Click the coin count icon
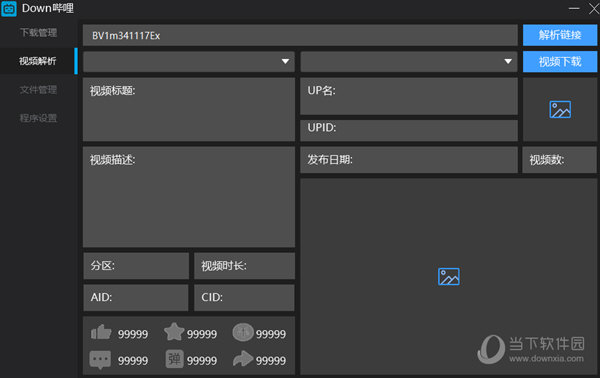Viewport: 600px width, 378px height. (x=243, y=332)
